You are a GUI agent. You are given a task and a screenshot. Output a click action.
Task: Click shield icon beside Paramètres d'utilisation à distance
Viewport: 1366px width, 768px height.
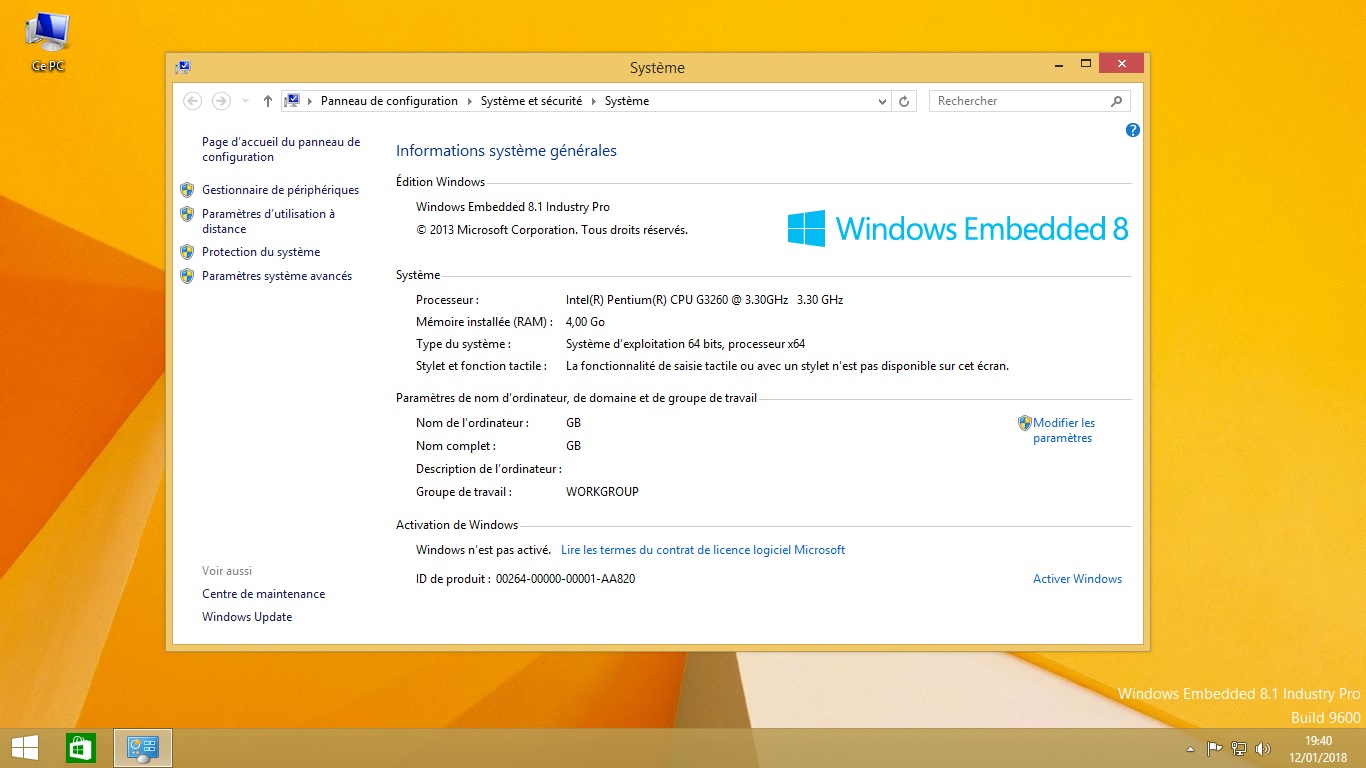[x=187, y=214]
